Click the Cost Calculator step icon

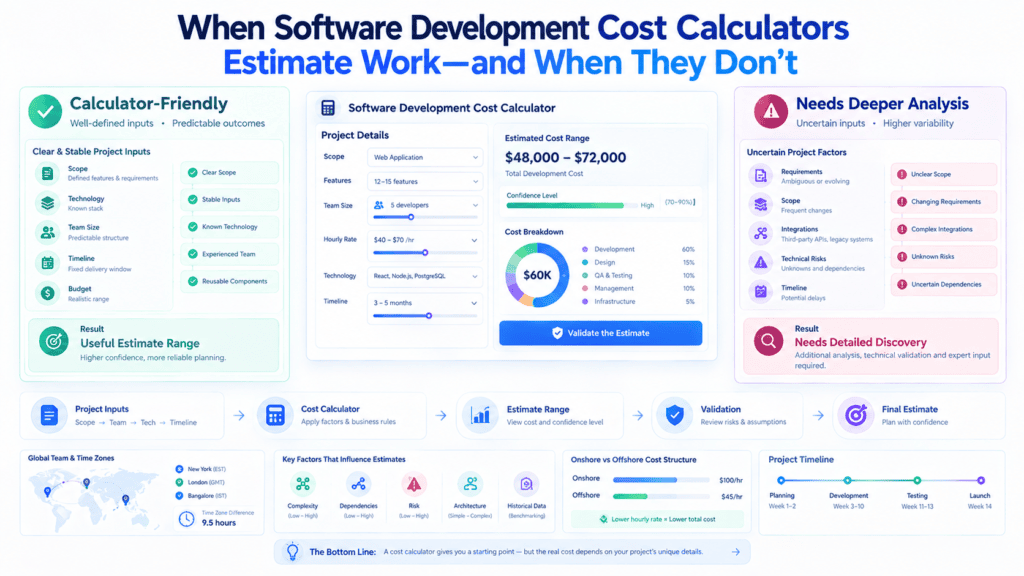(x=275, y=415)
